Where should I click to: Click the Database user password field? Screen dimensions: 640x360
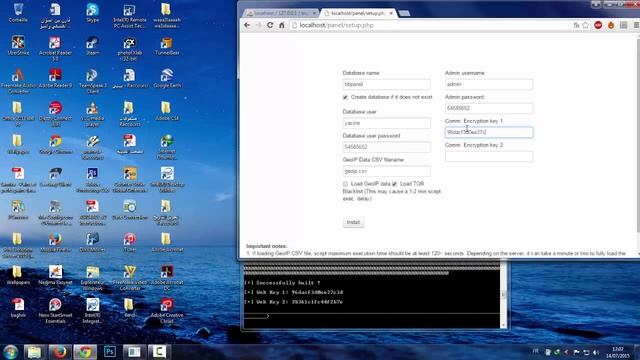(386, 147)
